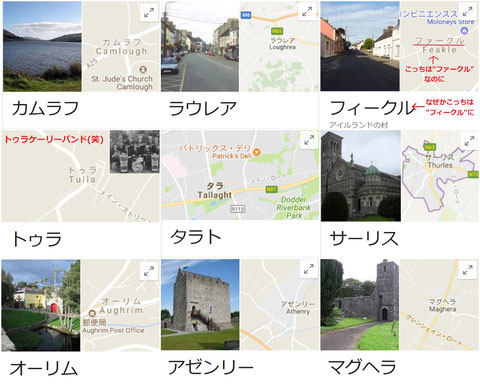Expand the Athenry map

coord(309,269)
